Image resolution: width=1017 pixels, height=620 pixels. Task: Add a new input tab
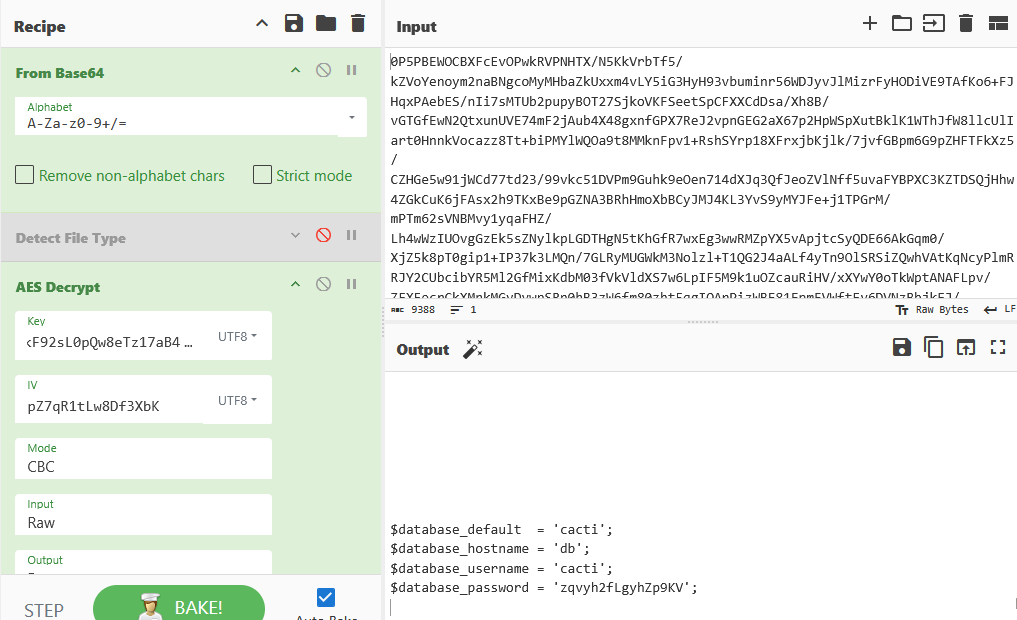coord(870,24)
